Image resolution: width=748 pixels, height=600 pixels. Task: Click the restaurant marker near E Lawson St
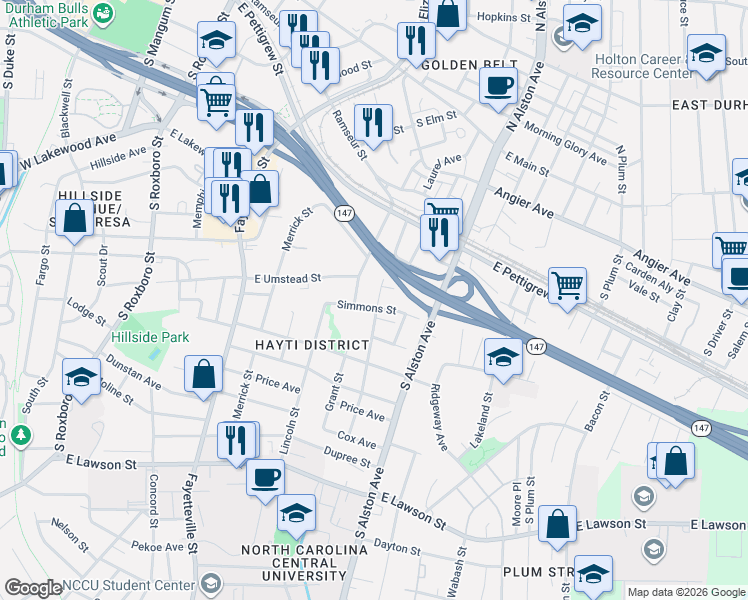pyautogui.click(x=237, y=444)
